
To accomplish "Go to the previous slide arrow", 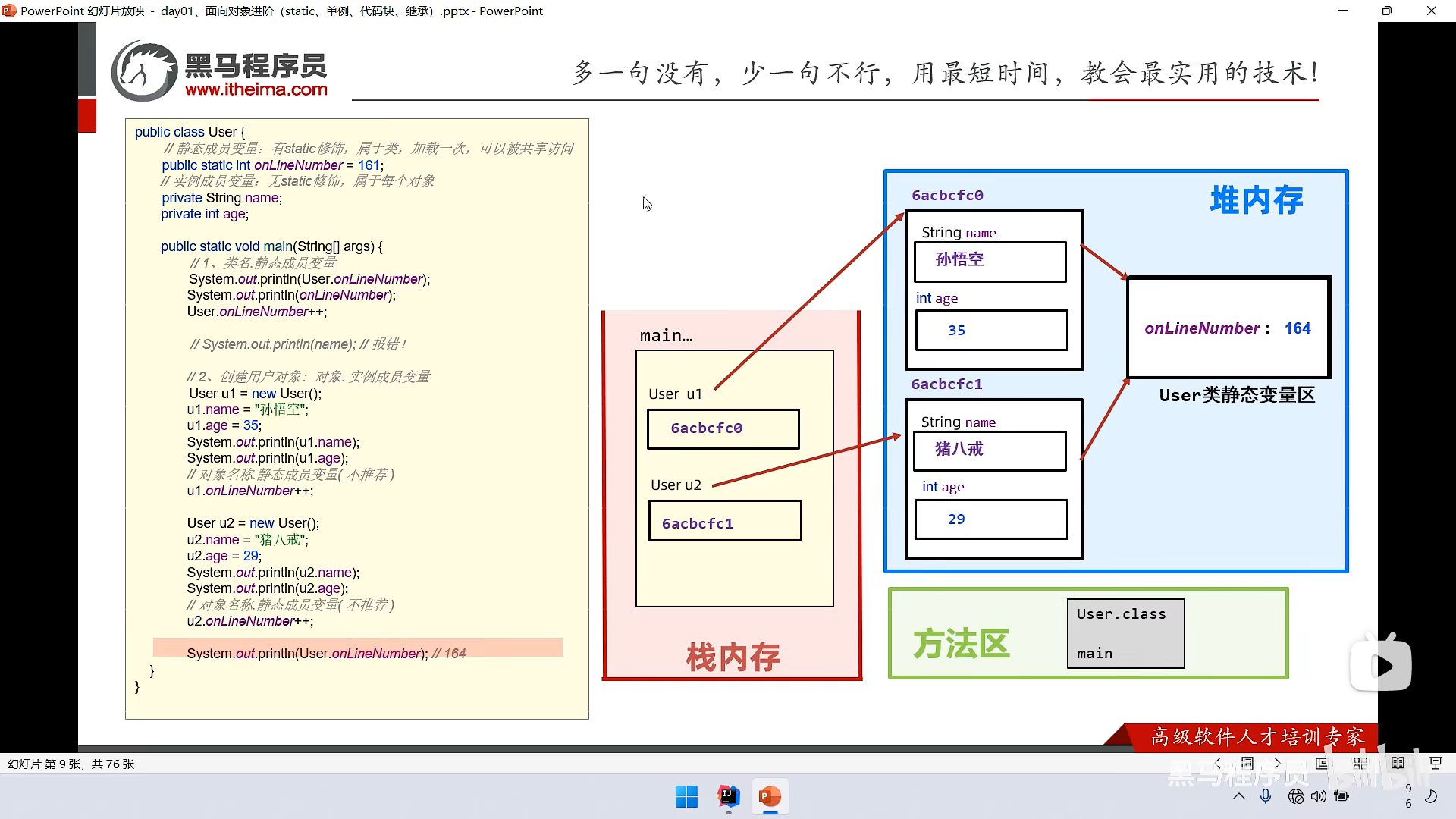I will pyautogui.click(x=1219, y=764).
